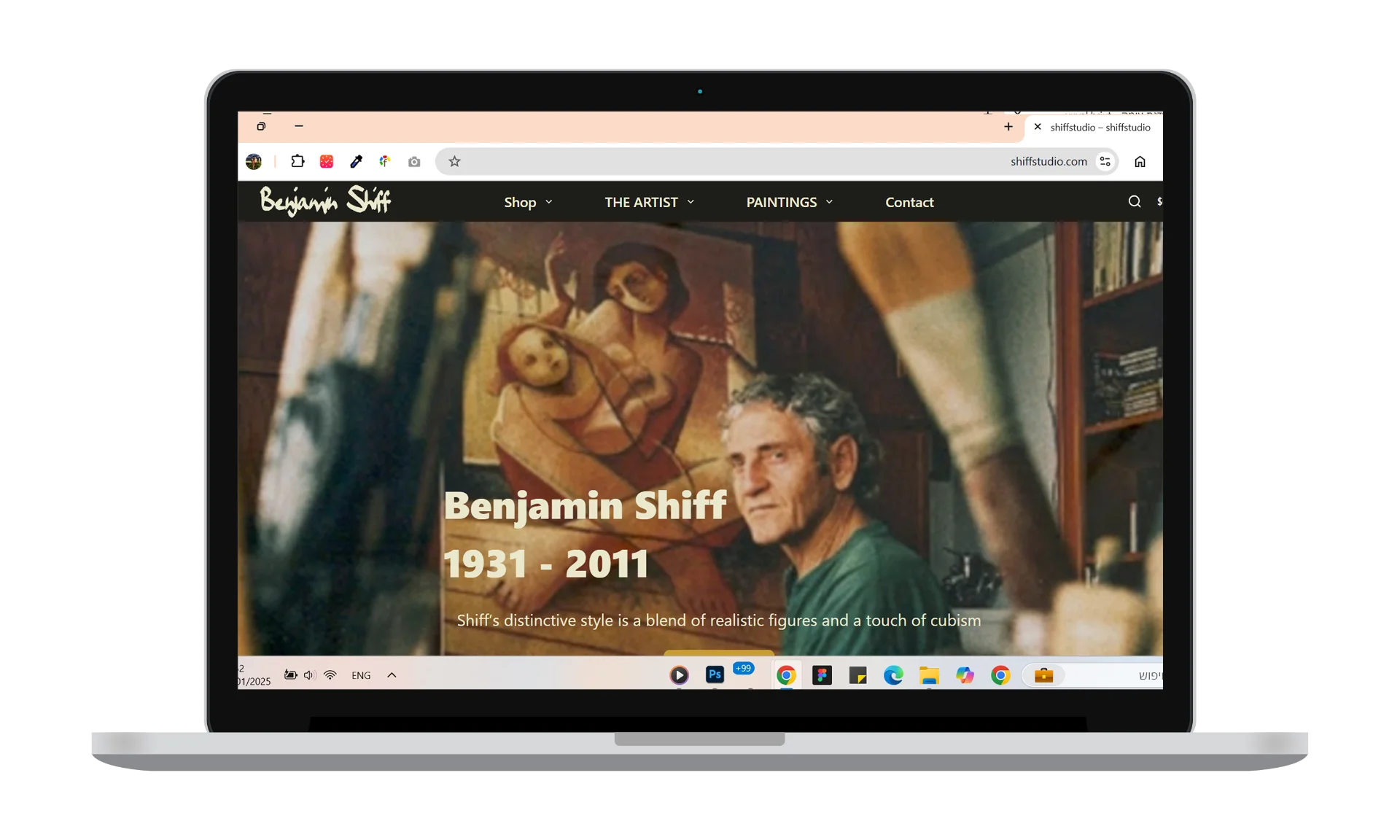Go to the browser home page
The height and width of the screenshot is (840, 1400).
point(1140,161)
